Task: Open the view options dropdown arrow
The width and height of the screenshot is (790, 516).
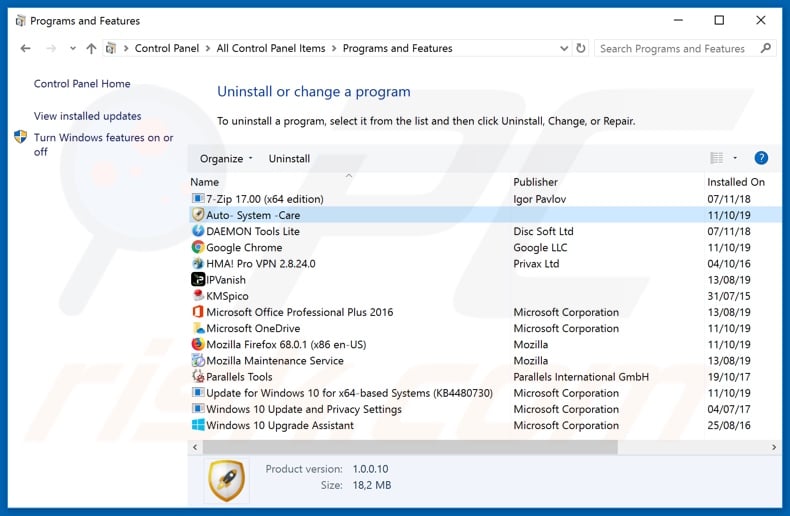Action: point(735,158)
